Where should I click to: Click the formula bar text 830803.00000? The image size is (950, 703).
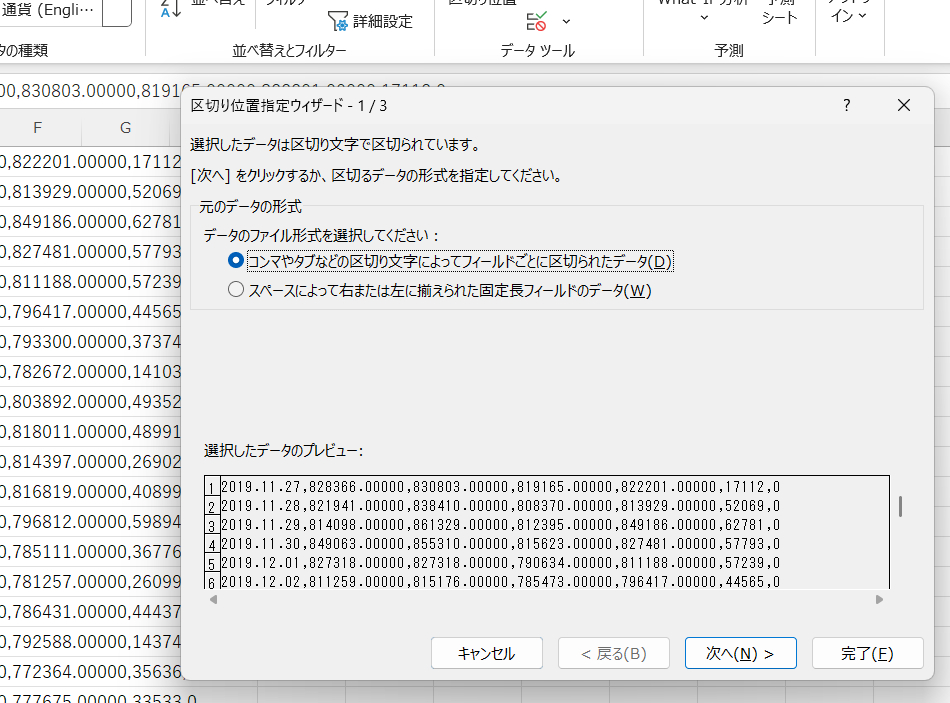pos(78,91)
